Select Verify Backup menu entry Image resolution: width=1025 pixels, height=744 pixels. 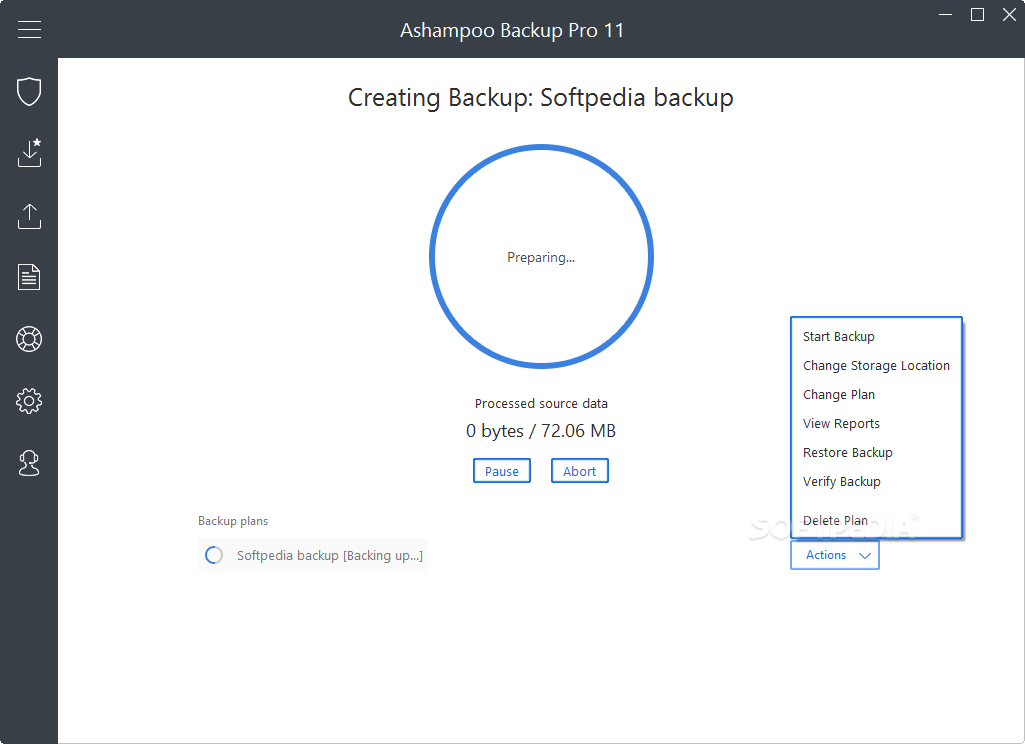pos(841,482)
